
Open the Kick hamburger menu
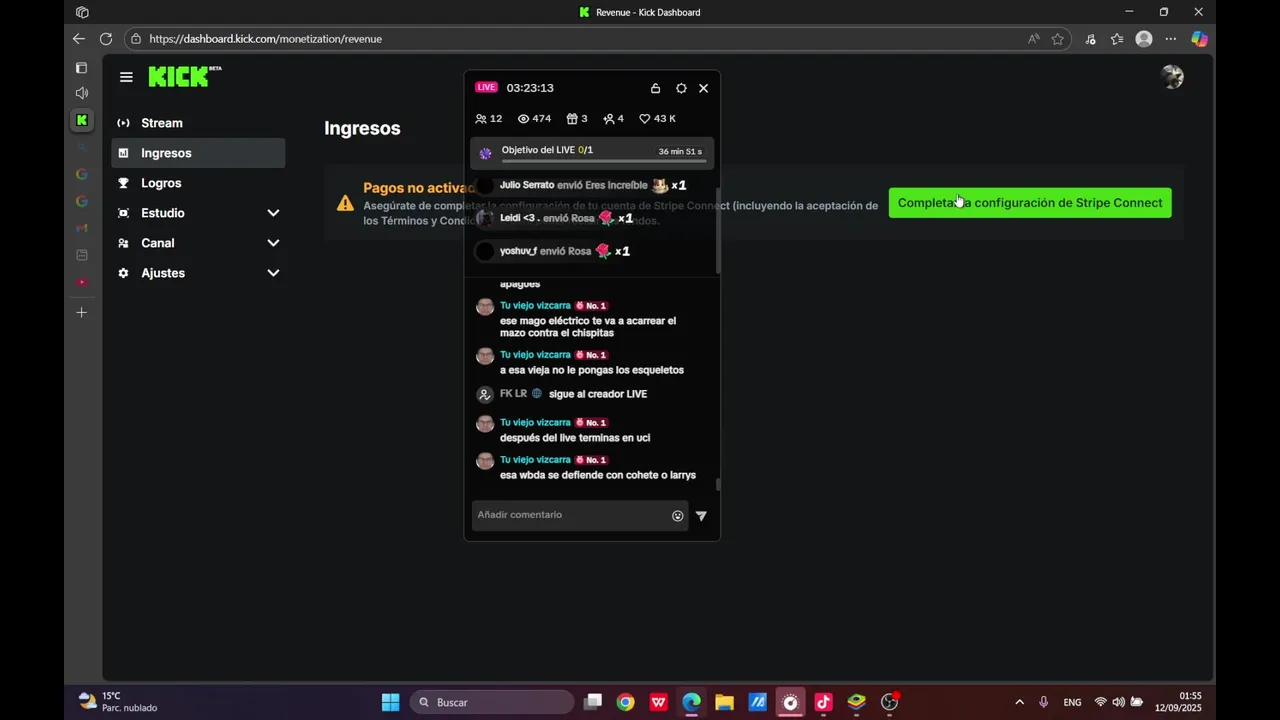[x=126, y=77]
